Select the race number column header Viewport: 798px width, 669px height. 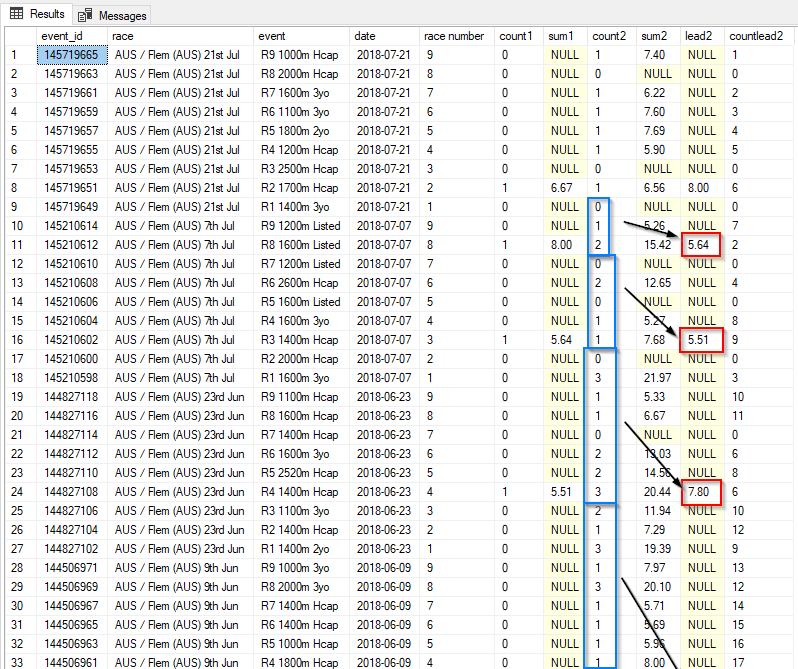(457, 36)
